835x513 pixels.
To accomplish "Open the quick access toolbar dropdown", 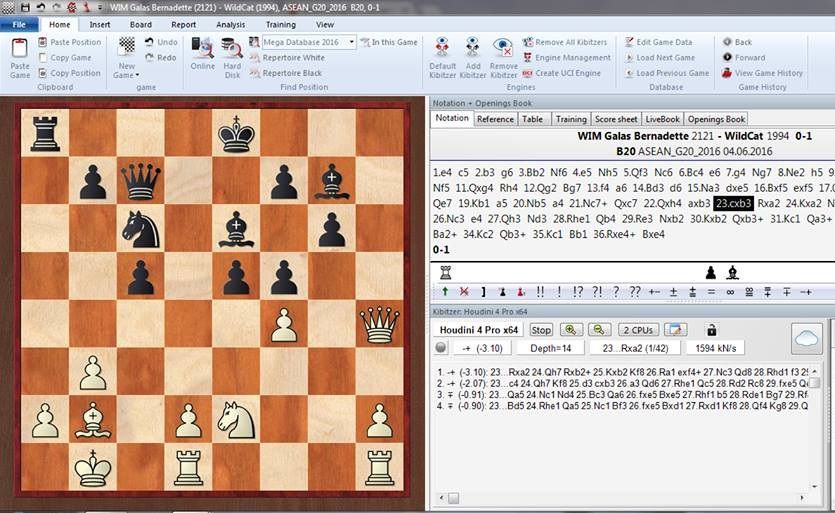I will [100, 7].
